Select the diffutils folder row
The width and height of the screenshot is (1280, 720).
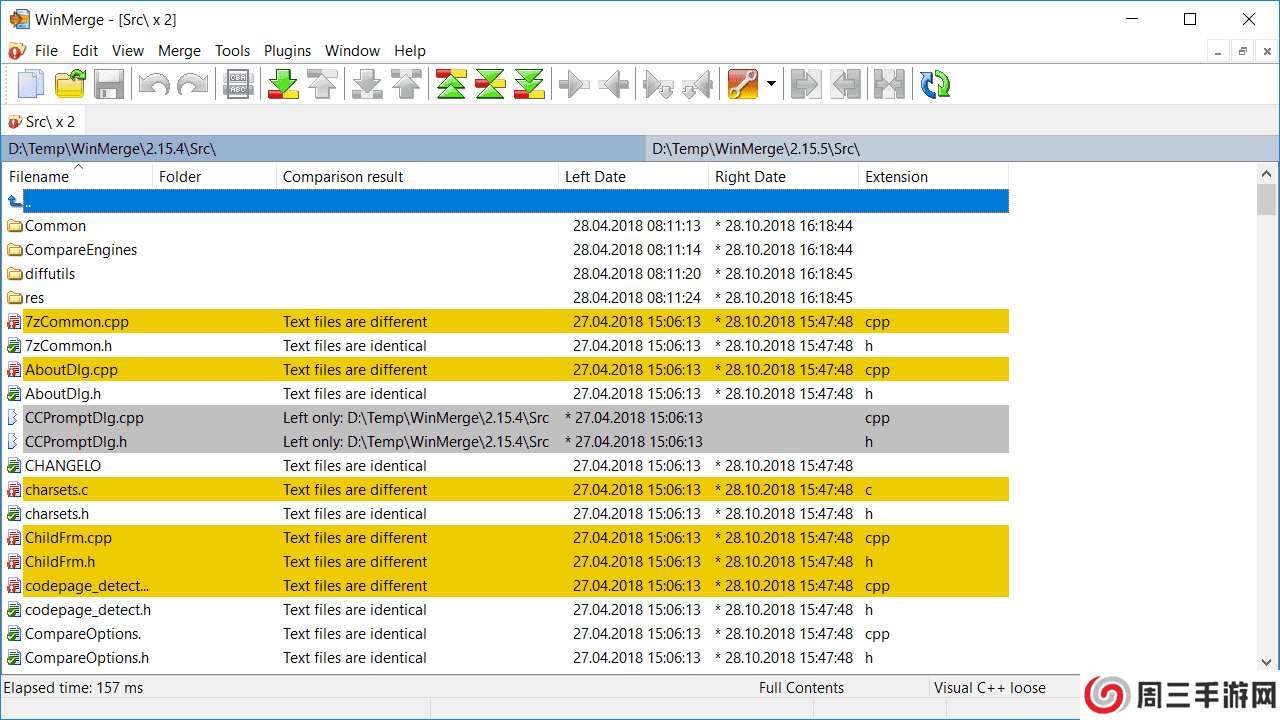coord(506,274)
